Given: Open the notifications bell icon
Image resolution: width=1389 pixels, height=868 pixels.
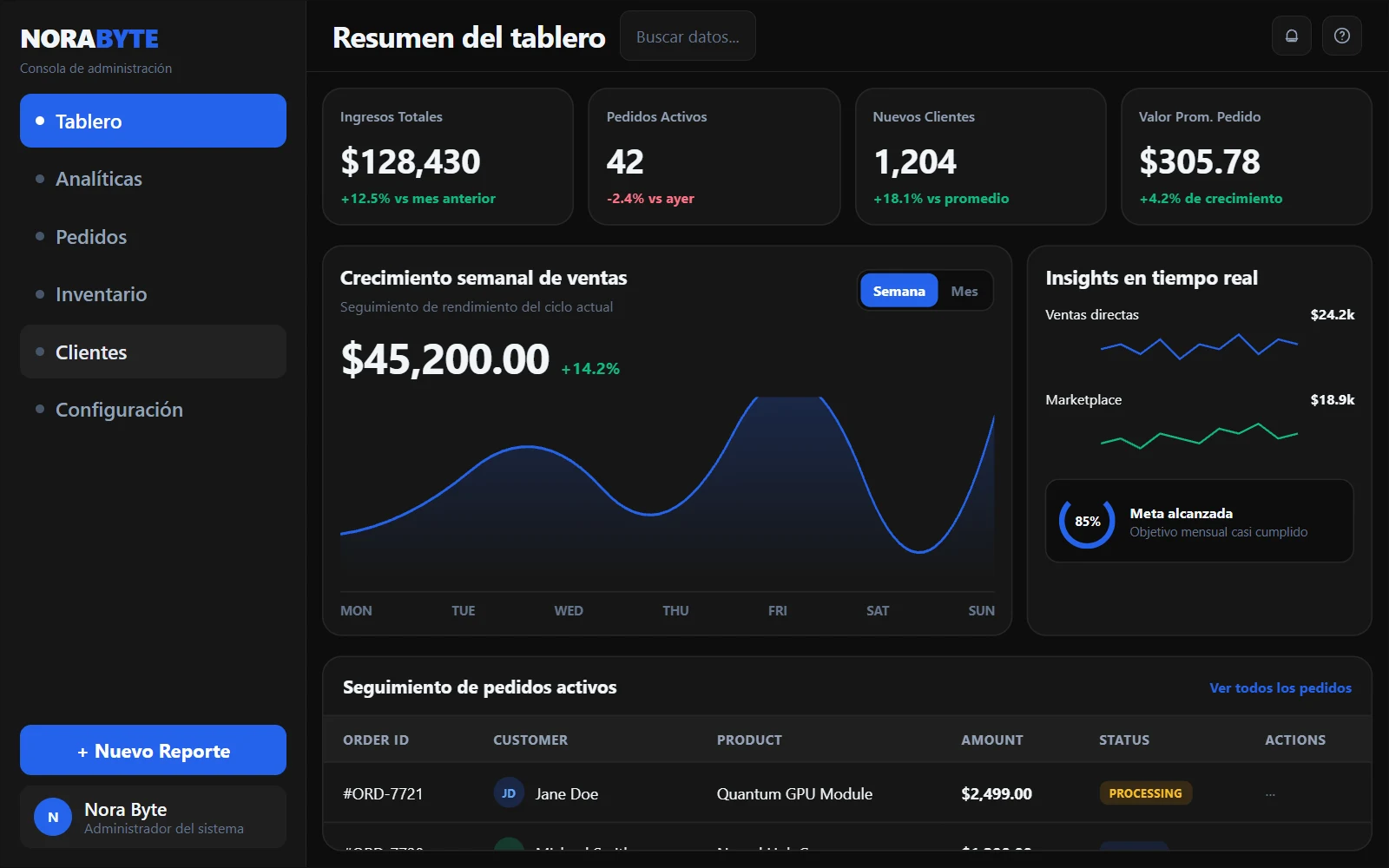Looking at the screenshot, I should click(1291, 36).
